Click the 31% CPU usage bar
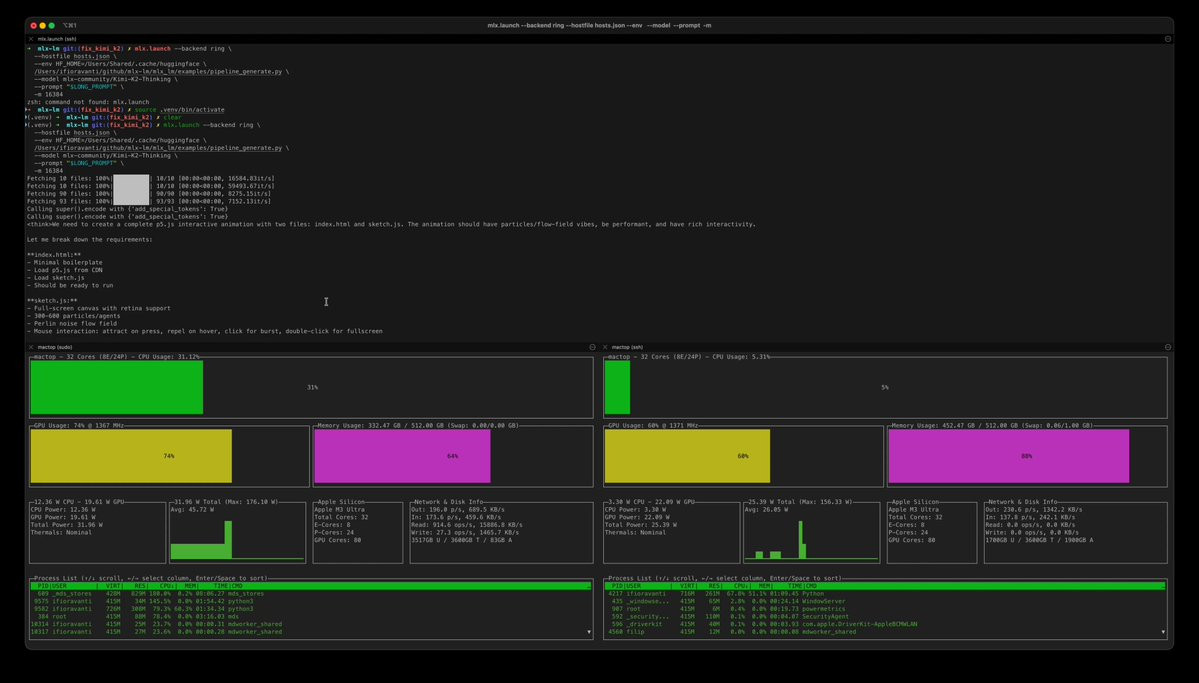This screenshot has width=1199, height=683. 117,387
